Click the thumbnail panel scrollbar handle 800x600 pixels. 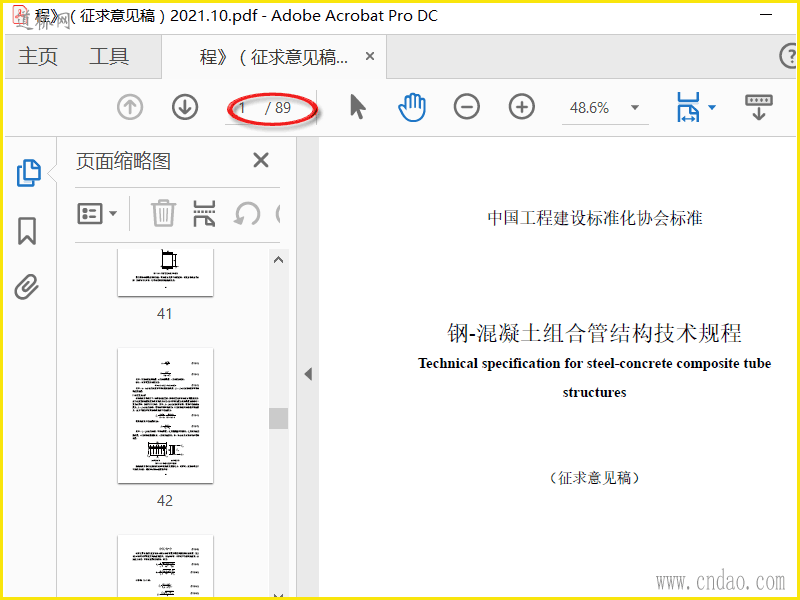(278, 418)
